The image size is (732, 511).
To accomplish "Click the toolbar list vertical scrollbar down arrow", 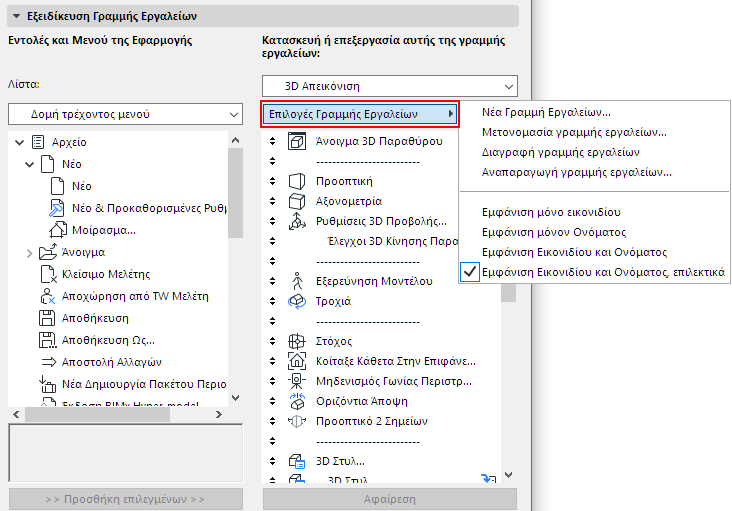I will (509, 475).
